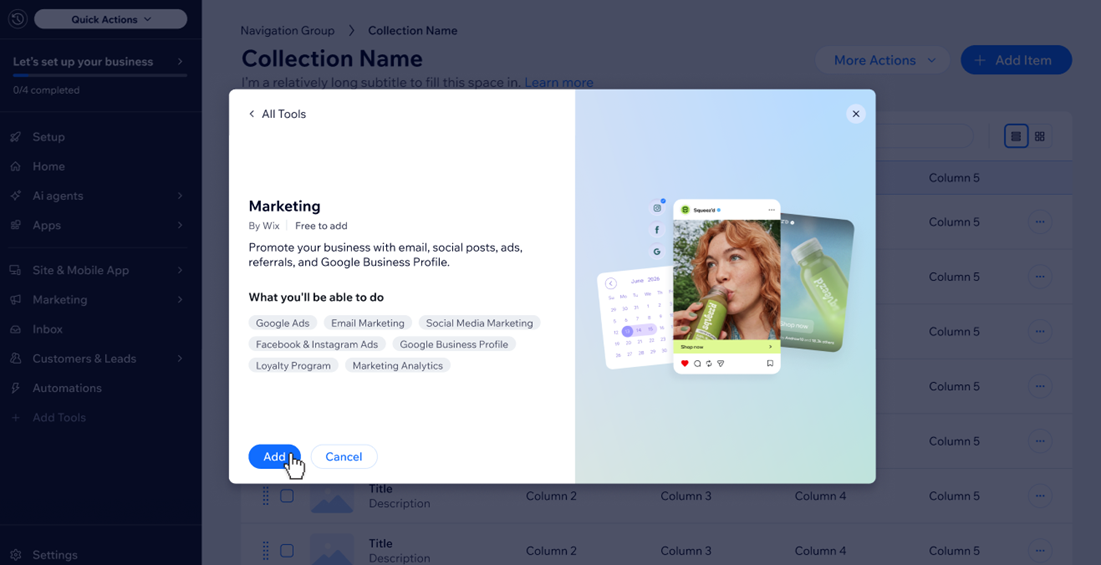Click the 0/4 completed text
This screenshot has width=1101, height=565.
(46, 90)
